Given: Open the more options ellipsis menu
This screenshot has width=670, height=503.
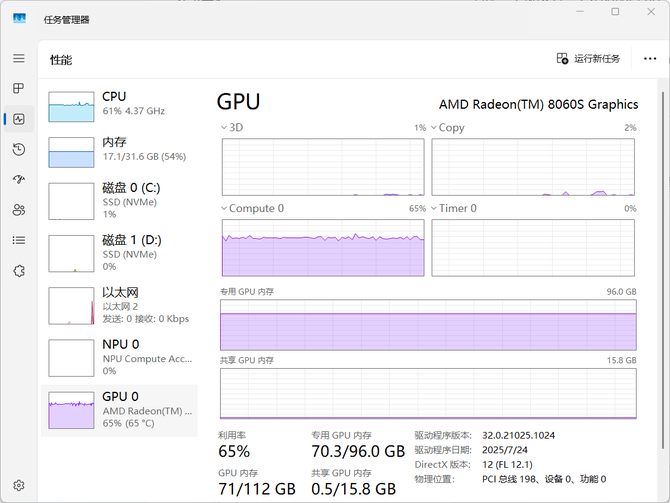Looking at the screenshot, I should coord(650,59).
